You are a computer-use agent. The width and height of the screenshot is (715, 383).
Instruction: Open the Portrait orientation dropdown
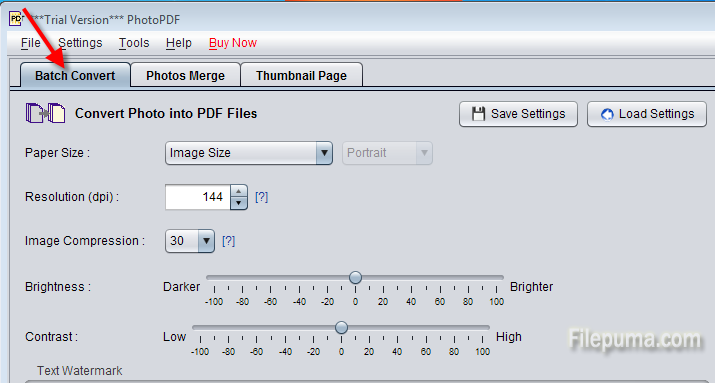coord(387,153)
